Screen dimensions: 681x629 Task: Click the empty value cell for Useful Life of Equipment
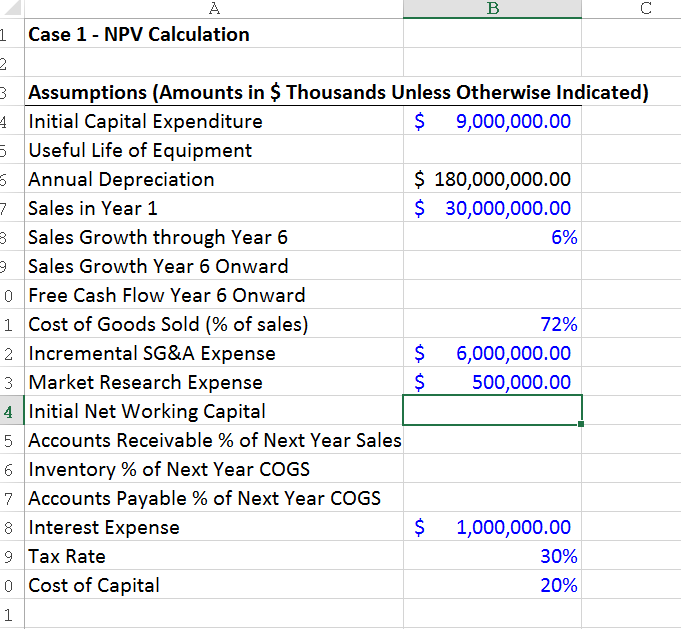pyautogui.click(x=492, y=150)
